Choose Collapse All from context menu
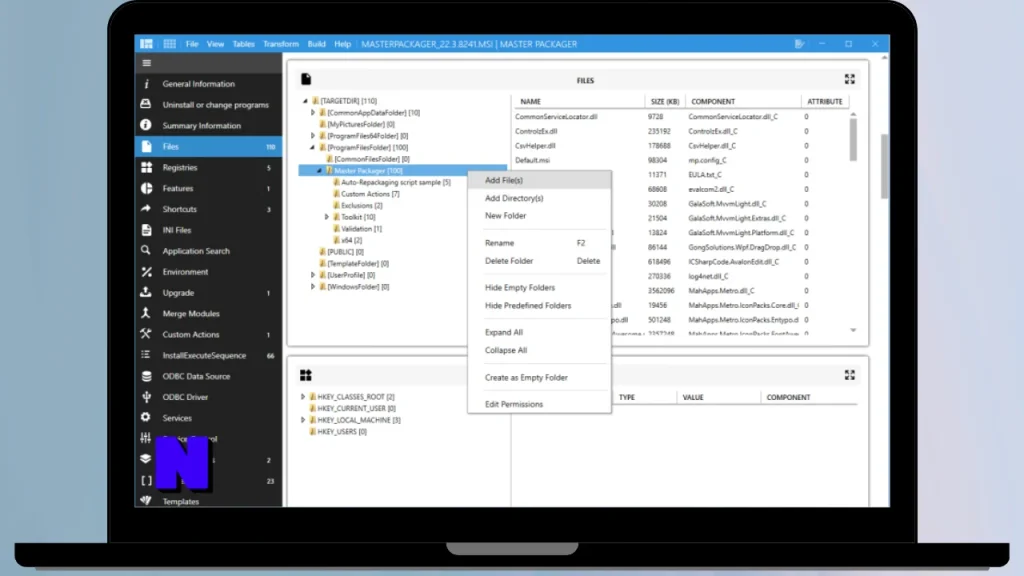Image resolution: width=1024 pixels, height=576 pixels. coord(539,350)
